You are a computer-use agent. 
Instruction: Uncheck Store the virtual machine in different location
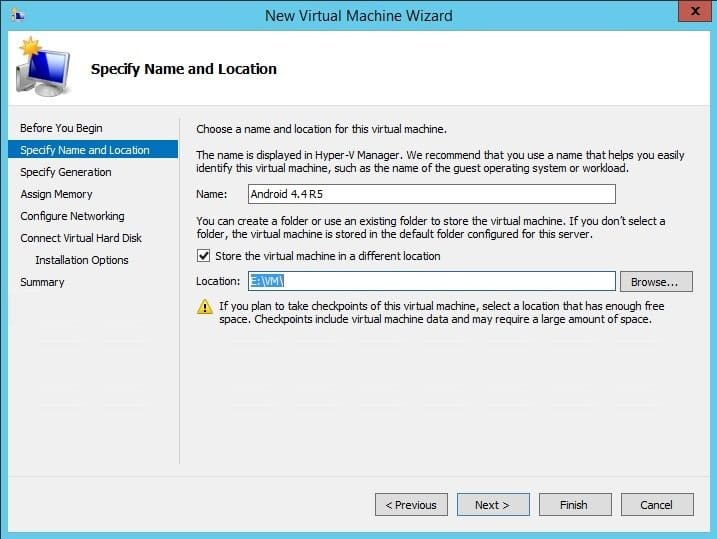point(203,256)
